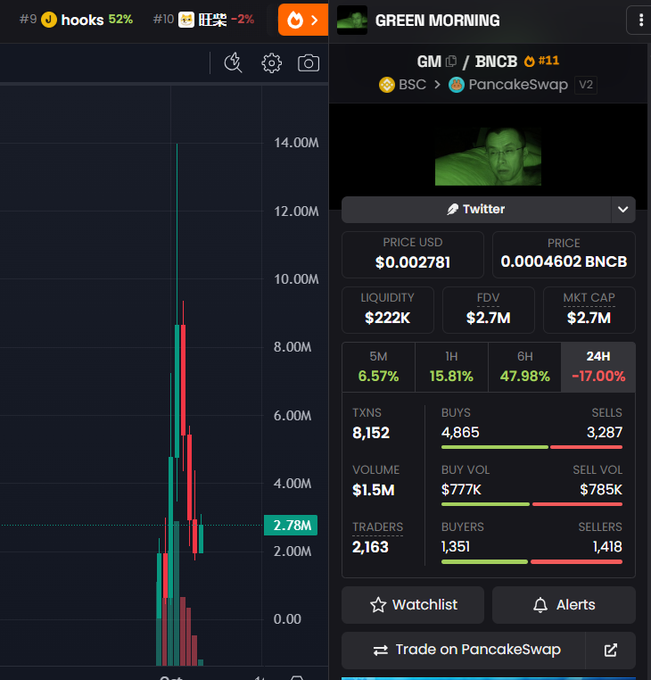The image size is (651, 680).
Task: Click the TRADERS label
Action: 377,527
